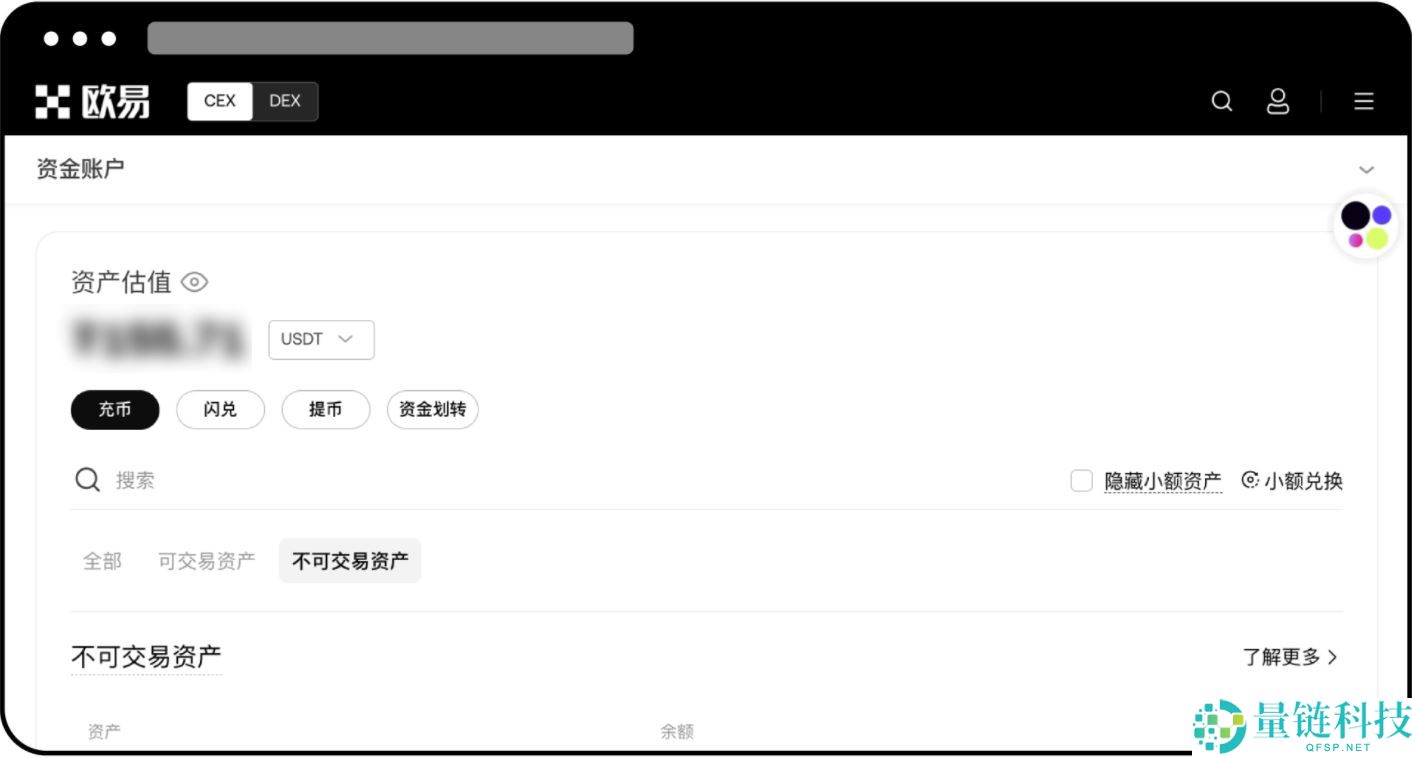Screen dimensions: 1412x758
Task: Switch to DEX mode toggle
Action: click(285, 101)
